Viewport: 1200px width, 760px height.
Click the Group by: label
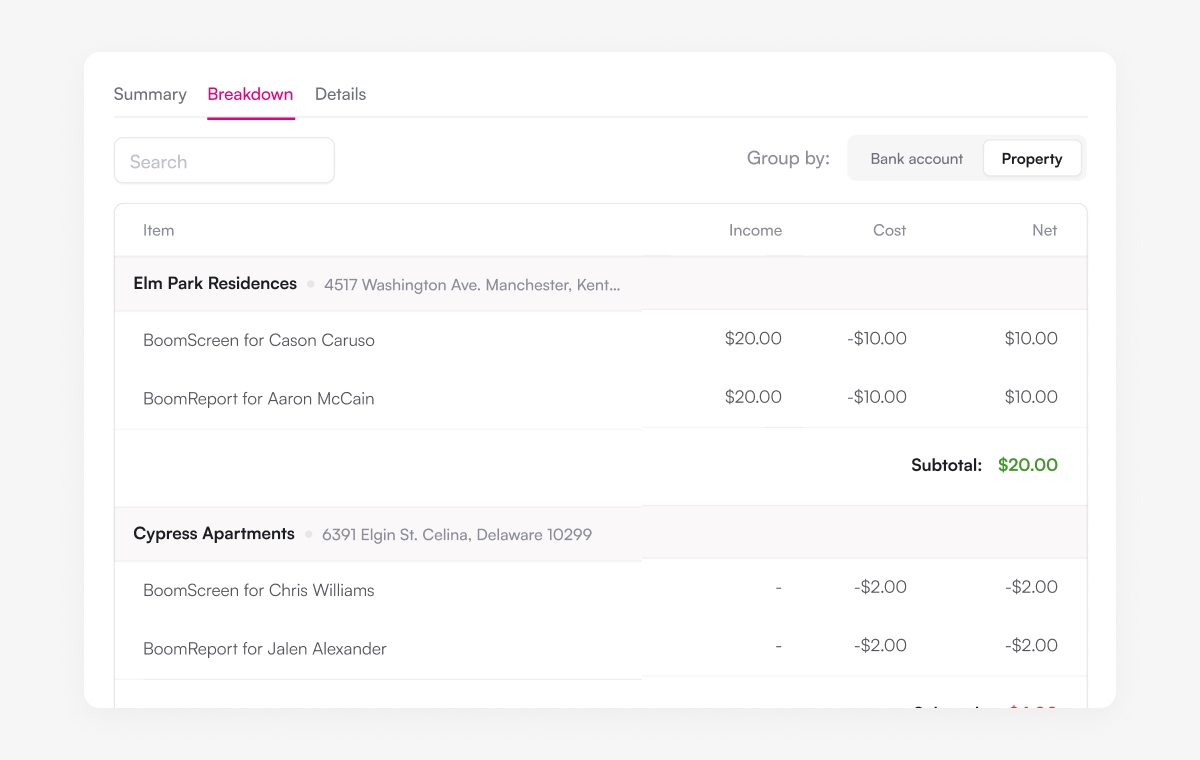(788, 158)
